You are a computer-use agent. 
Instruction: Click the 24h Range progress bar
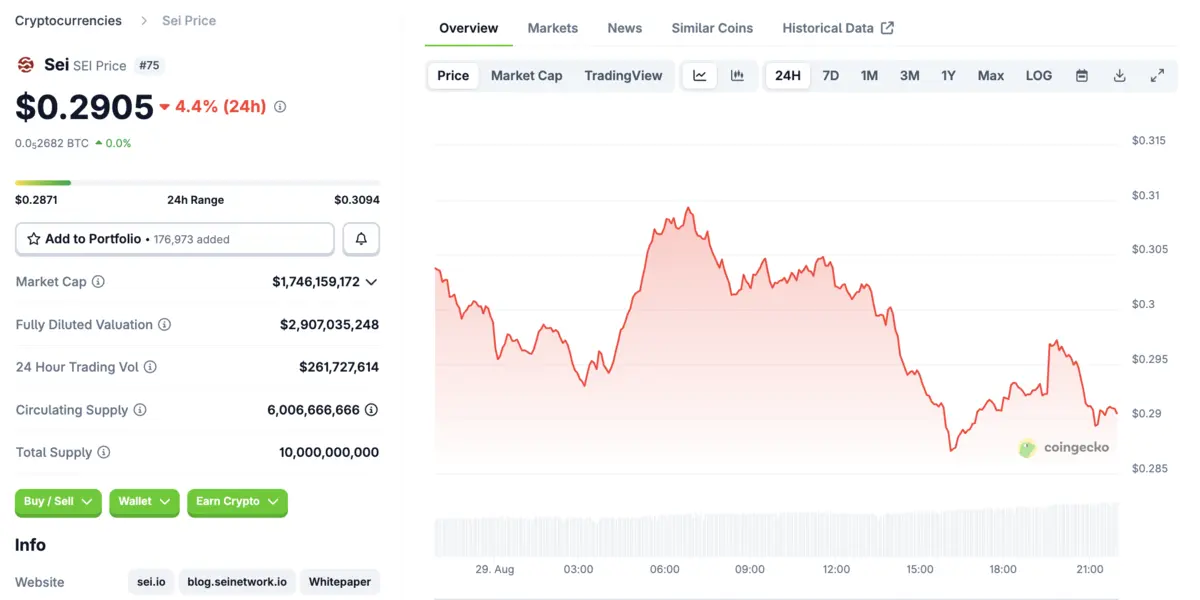pyautogui.click(x=197, y=182)
